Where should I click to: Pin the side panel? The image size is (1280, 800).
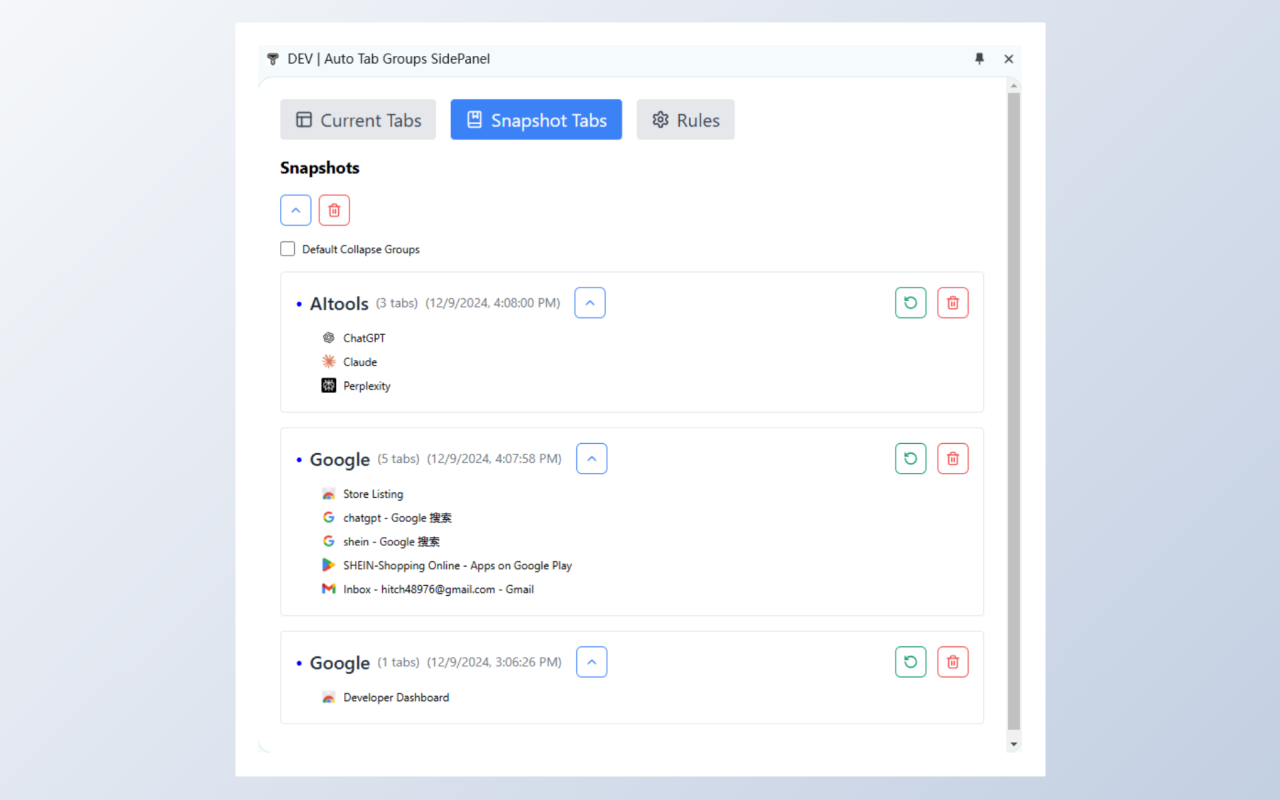click(979, 59)
